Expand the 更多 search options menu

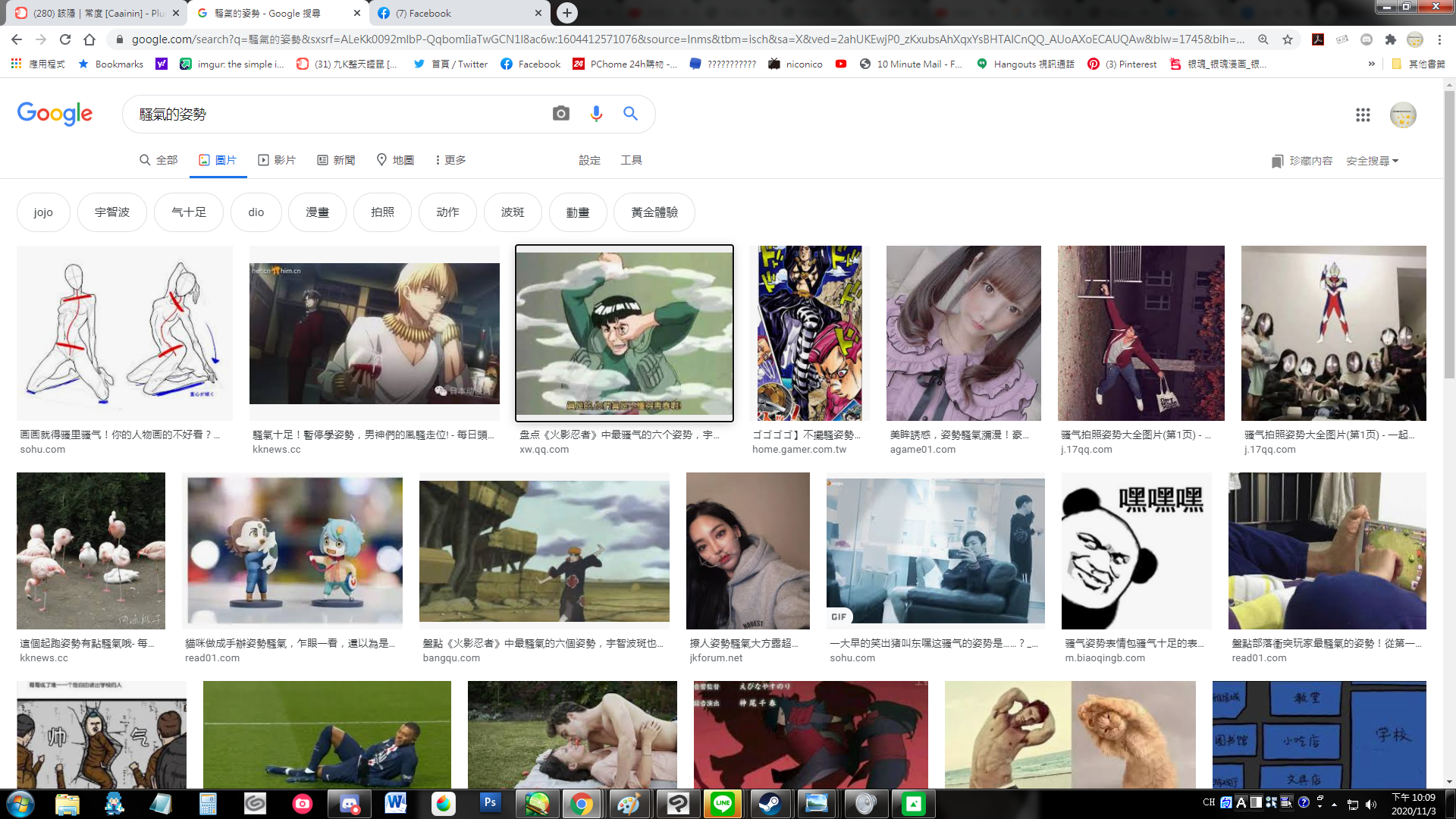click(x=450, y=160)
